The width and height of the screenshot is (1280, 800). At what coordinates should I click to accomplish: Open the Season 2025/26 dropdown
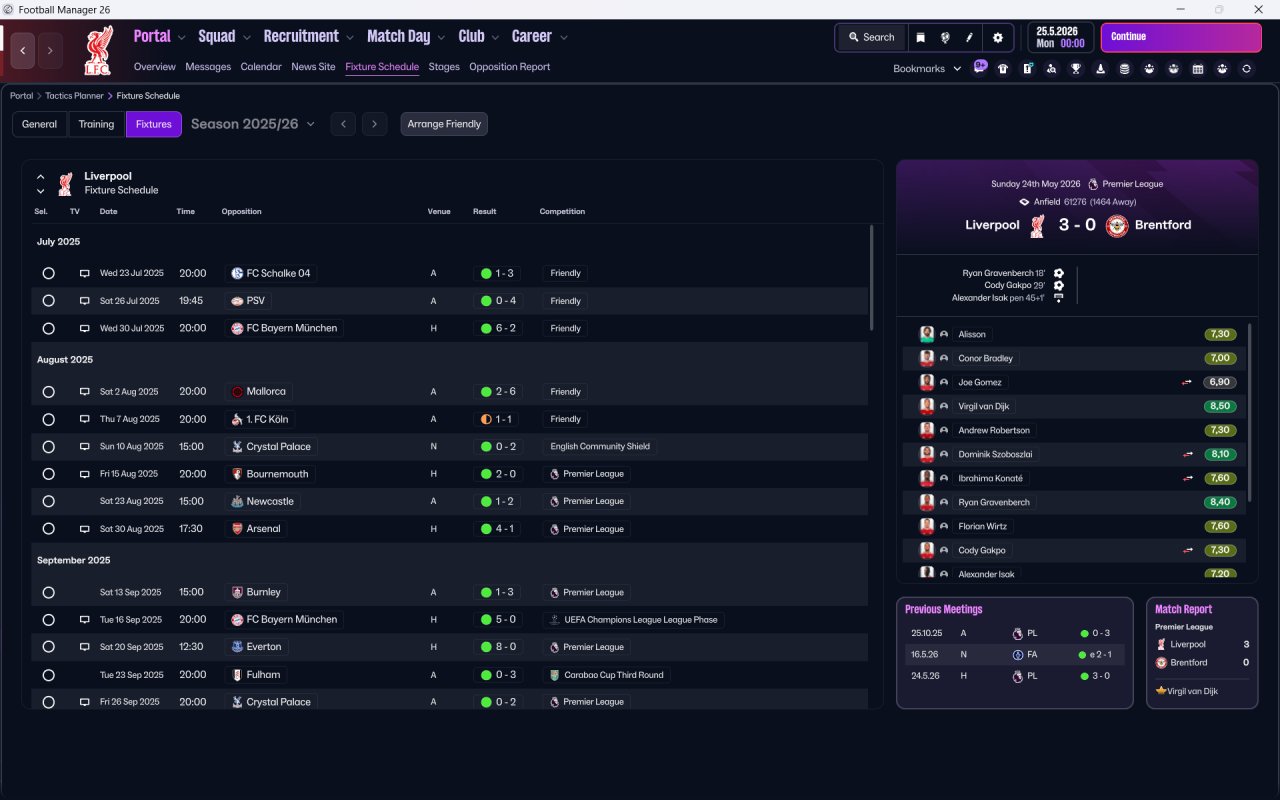point(253,124)
